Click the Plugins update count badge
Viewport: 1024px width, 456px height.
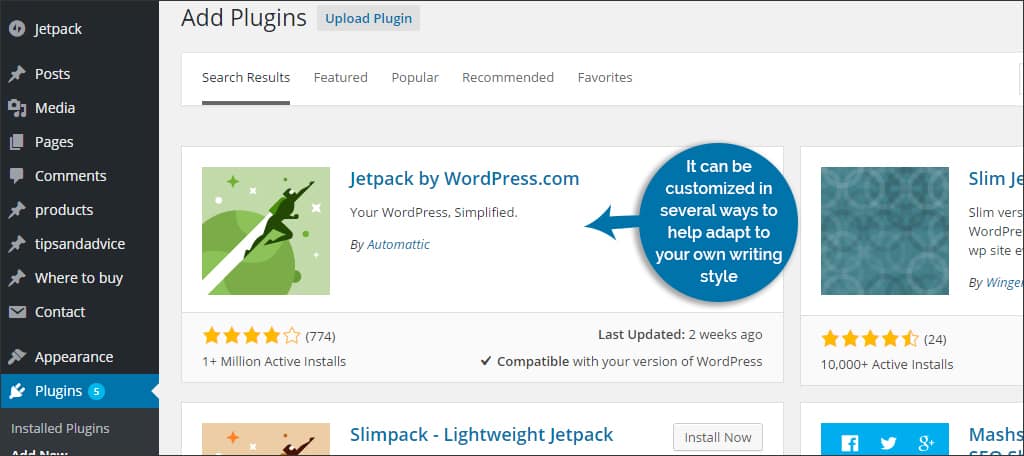96,391
